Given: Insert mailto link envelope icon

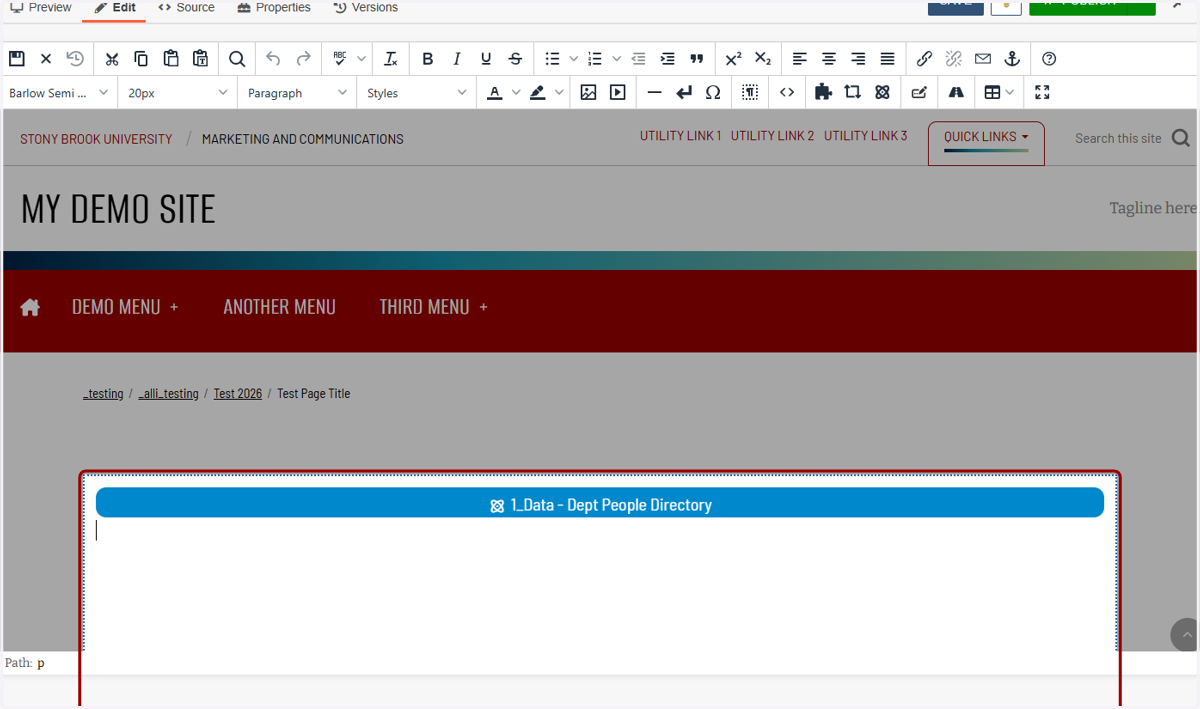Looking at the screenshot, I should click(x=983, y=59).
